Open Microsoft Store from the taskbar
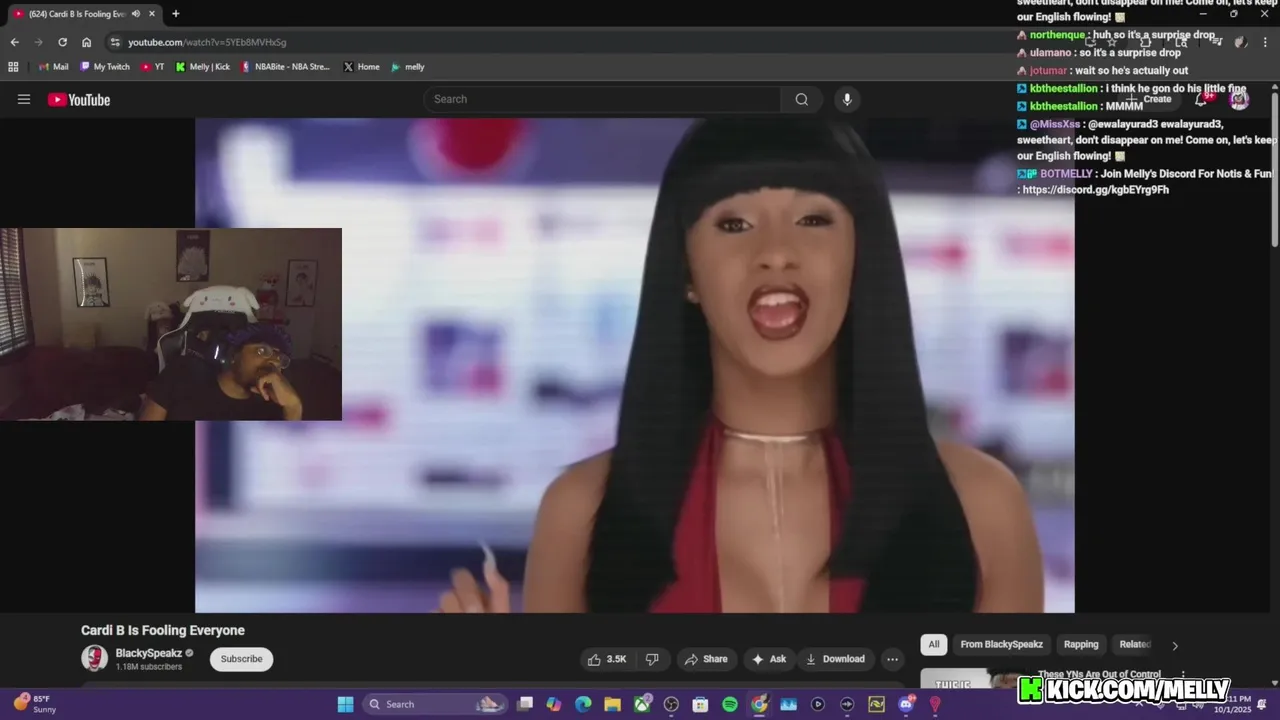1280x720 pixels. point(700,704)
